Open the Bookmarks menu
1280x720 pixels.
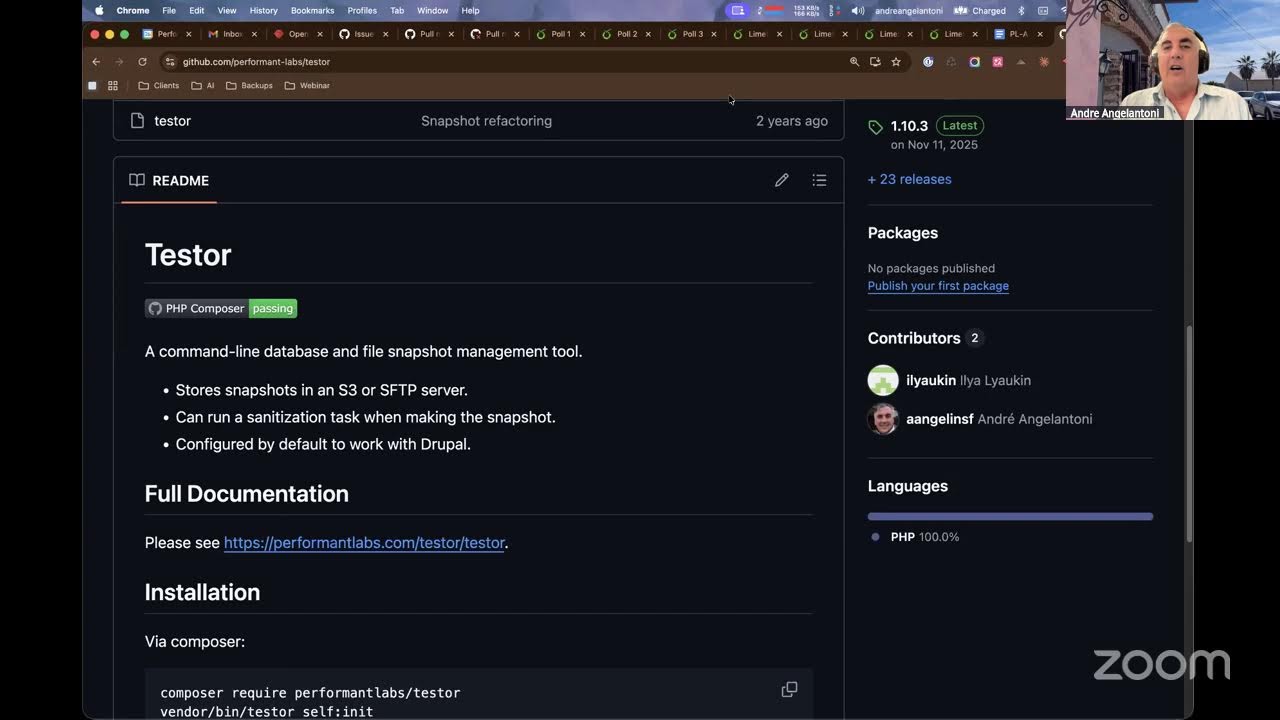pyautogui.click(x=312, y=10)
